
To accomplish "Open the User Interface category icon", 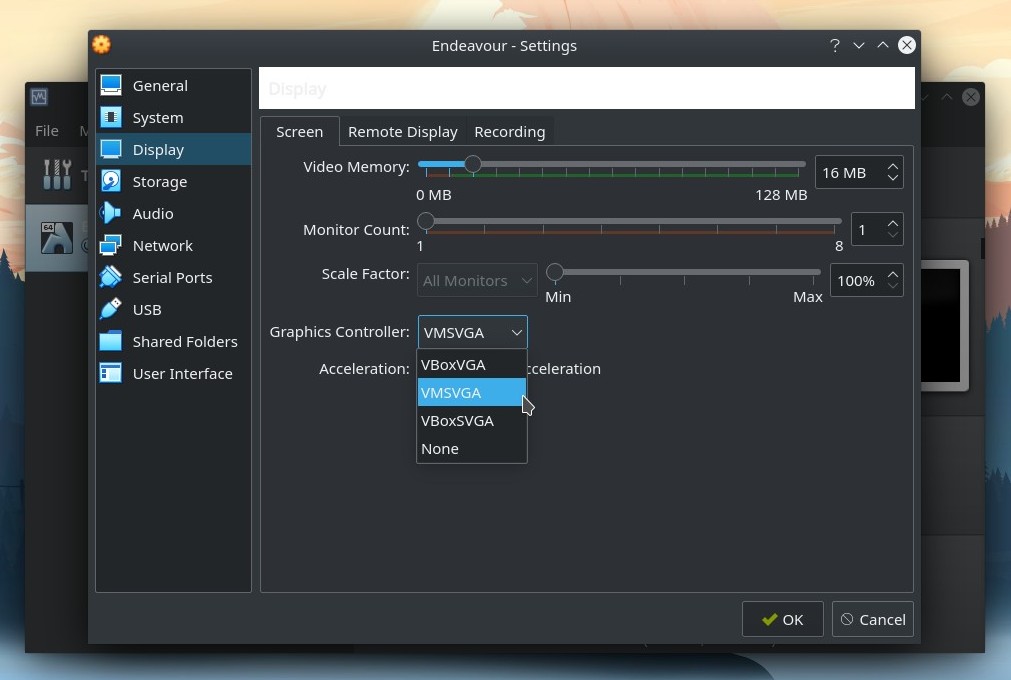I will tap(111, 373).
